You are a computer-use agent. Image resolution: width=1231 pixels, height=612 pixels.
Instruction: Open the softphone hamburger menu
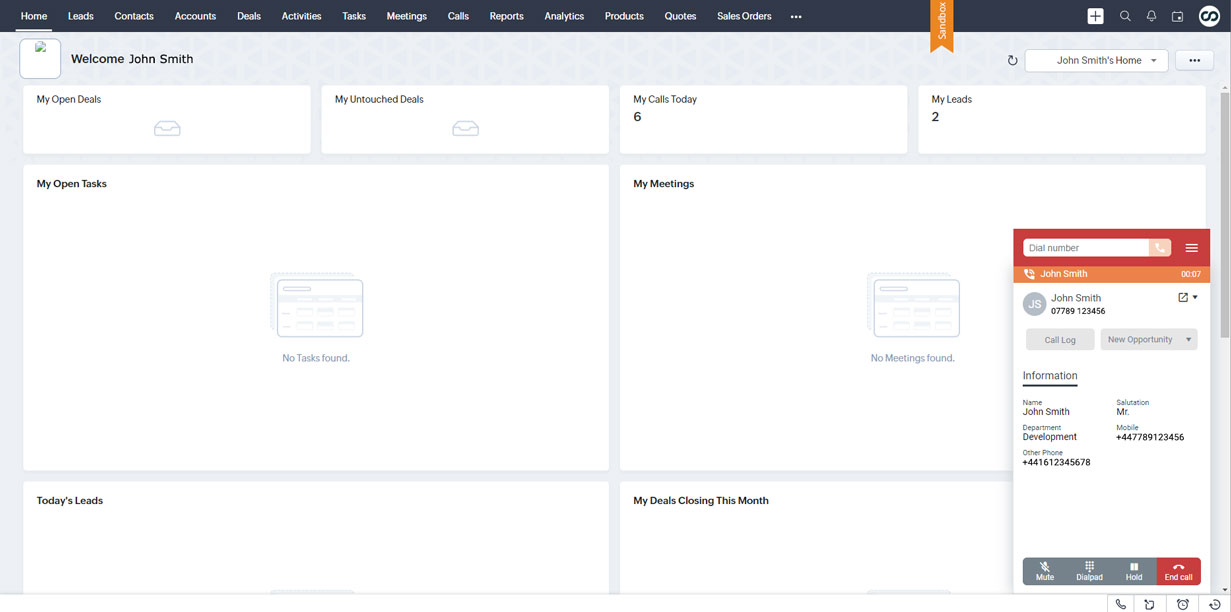point(1191,248)
